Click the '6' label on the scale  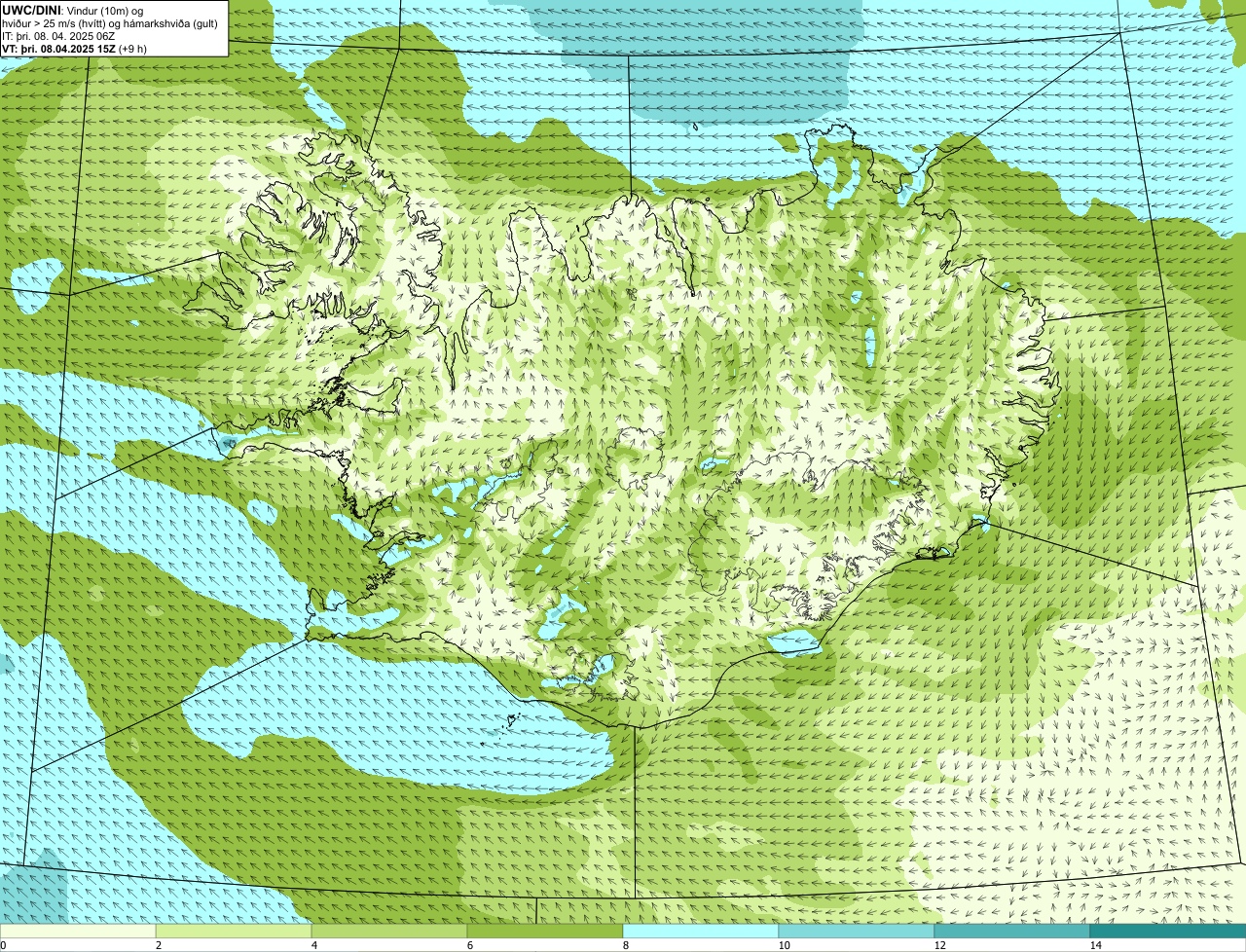click(x=469, y=945)
